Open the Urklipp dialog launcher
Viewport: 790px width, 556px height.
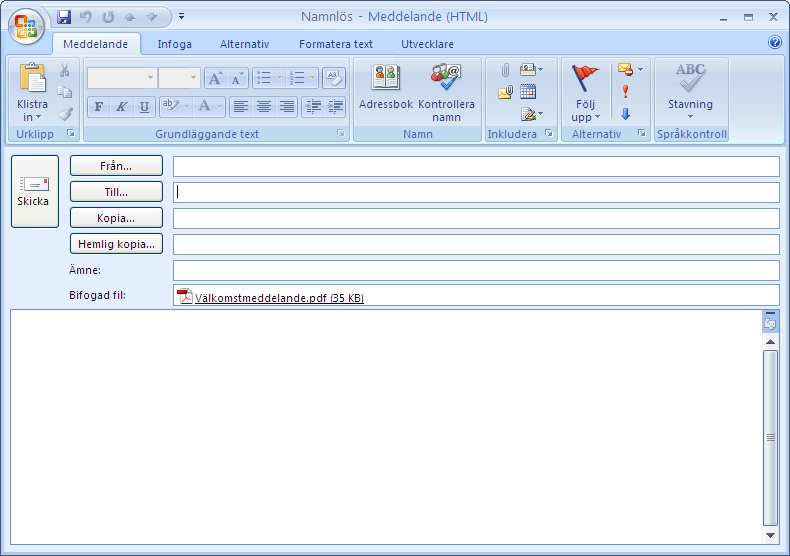71,133
